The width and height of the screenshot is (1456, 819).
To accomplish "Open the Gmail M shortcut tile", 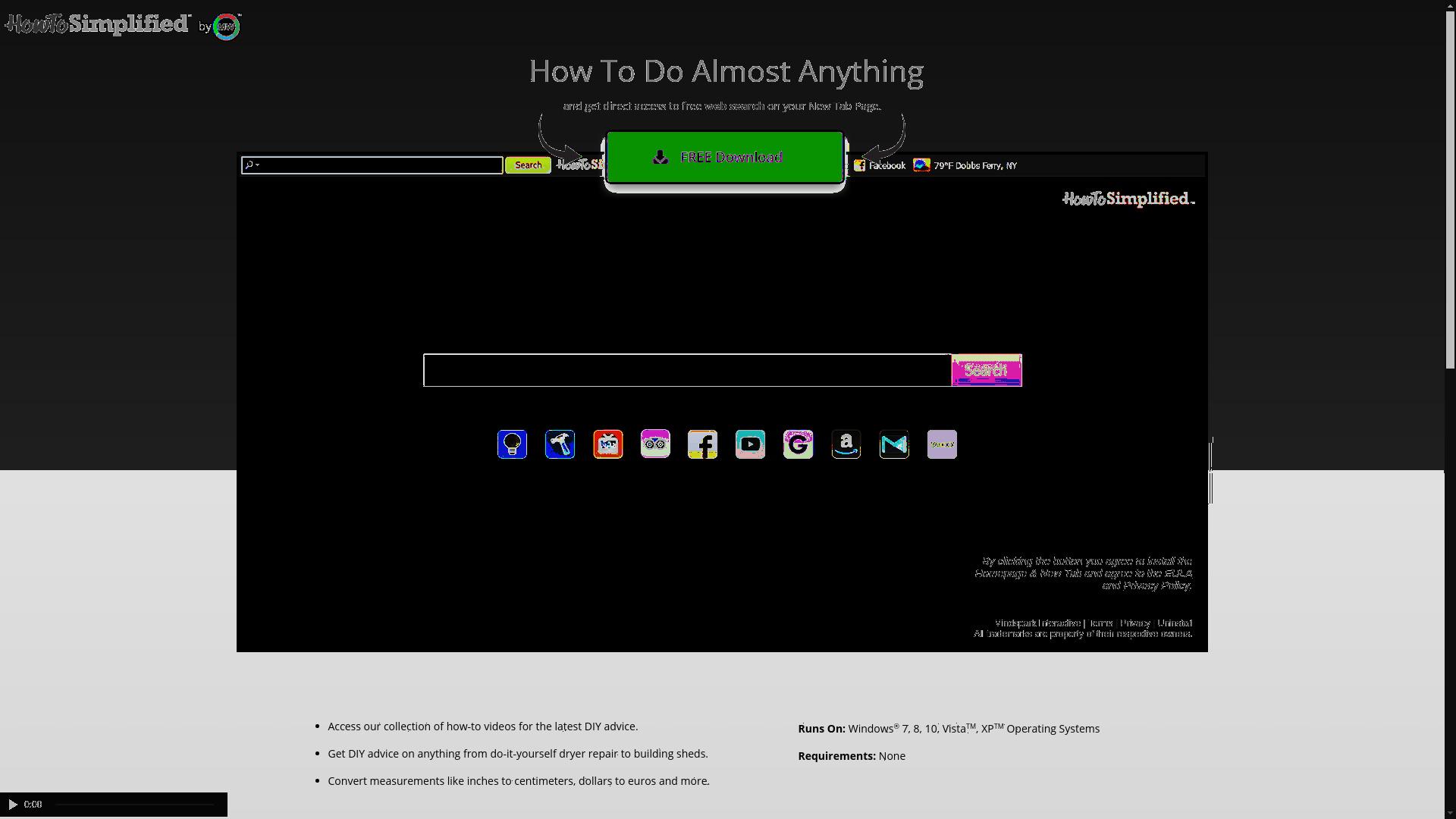I will pos(893,444).
